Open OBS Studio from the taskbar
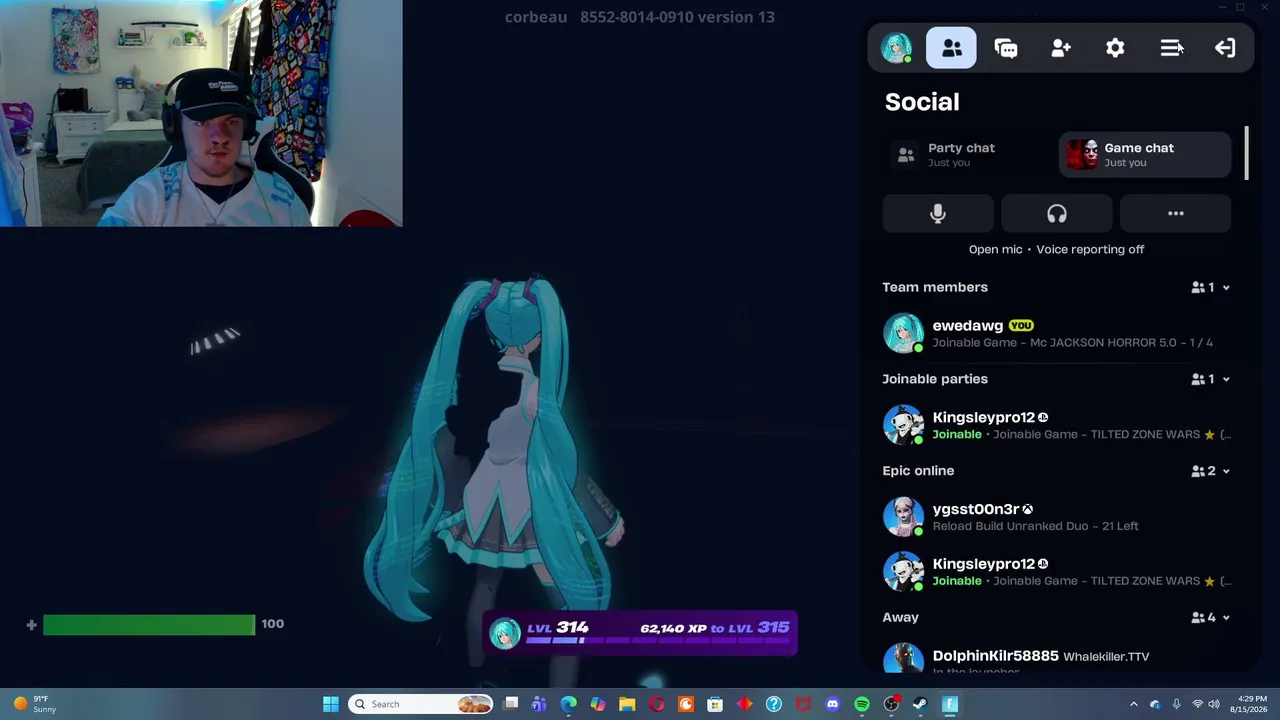Image resolution: width=1280 pixels, height=720 pixels. pyautogui.click(x=891, y=704)
